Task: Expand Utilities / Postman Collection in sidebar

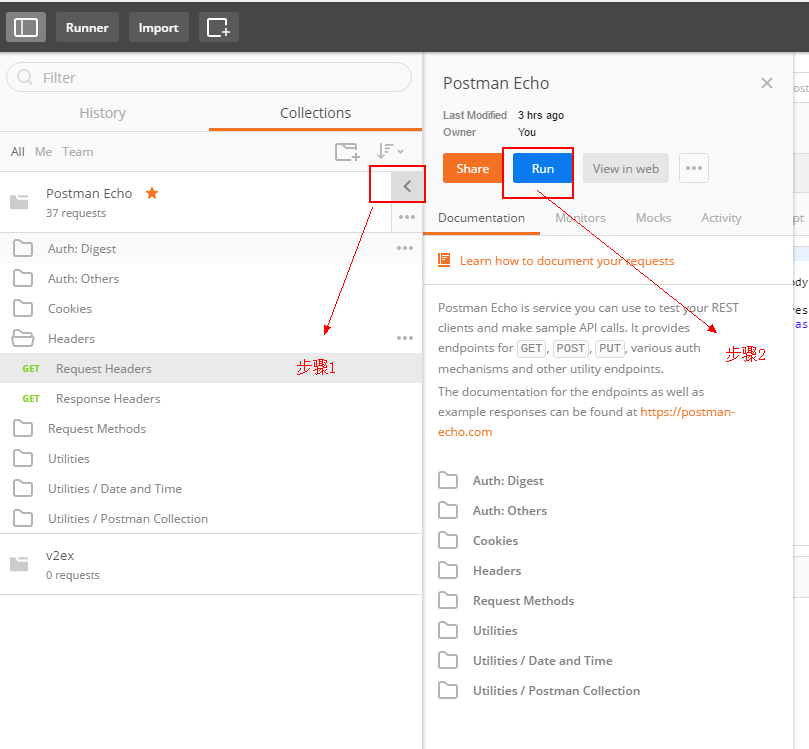Action: point(211,518)
